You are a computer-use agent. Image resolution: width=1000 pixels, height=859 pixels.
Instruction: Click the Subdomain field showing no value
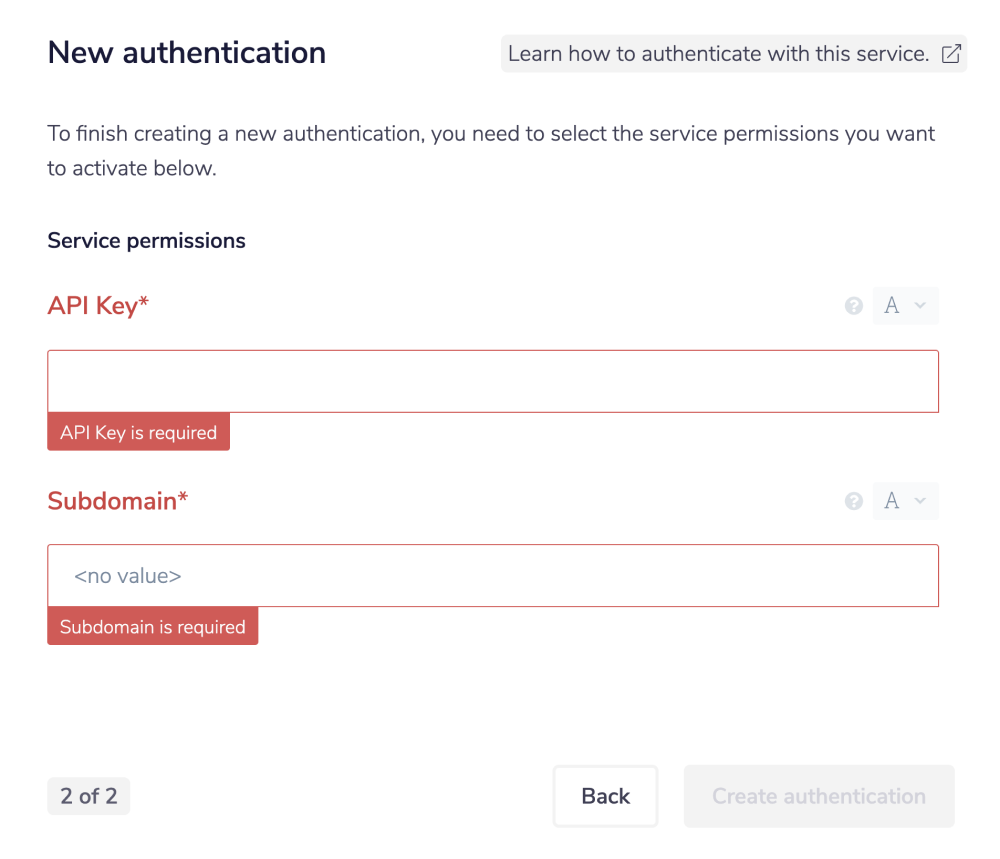click(493, 575)
